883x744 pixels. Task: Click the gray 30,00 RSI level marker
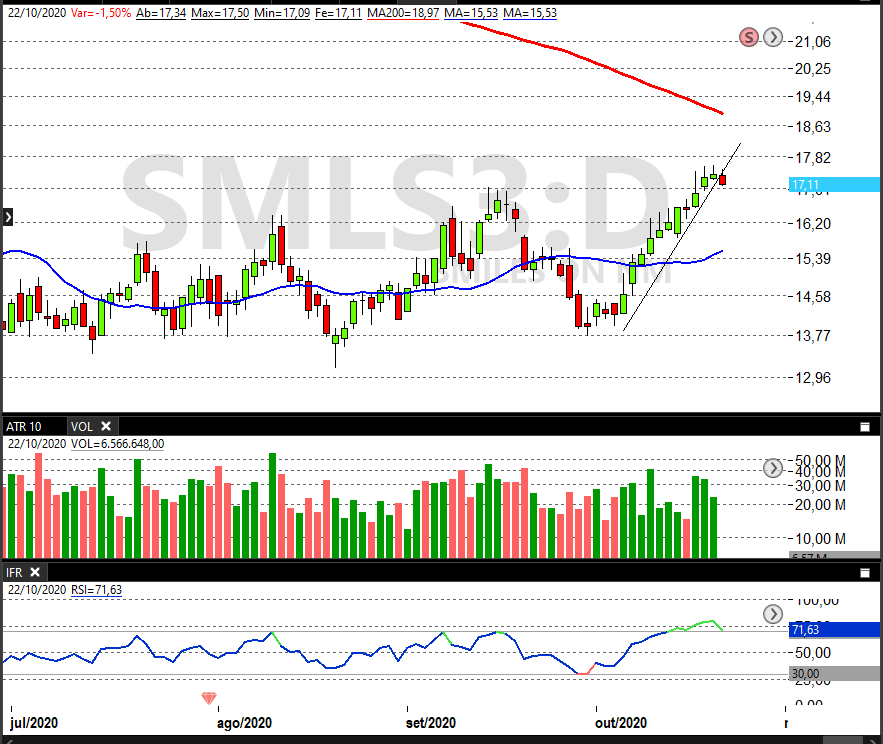coord(832,674)
